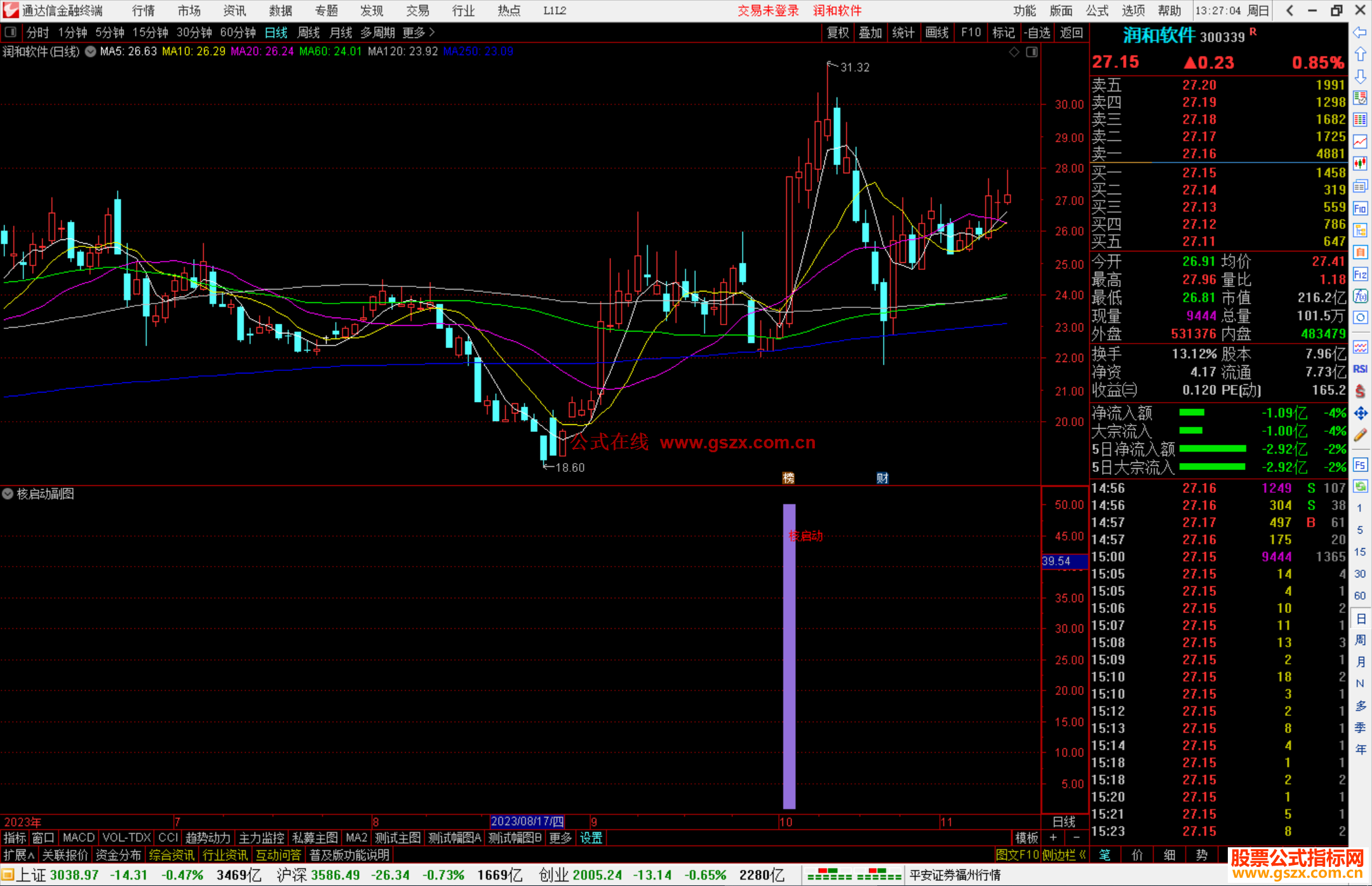Click the back arrow icon in right sidebar
1372x886 pixels.
click(1360, 32)
